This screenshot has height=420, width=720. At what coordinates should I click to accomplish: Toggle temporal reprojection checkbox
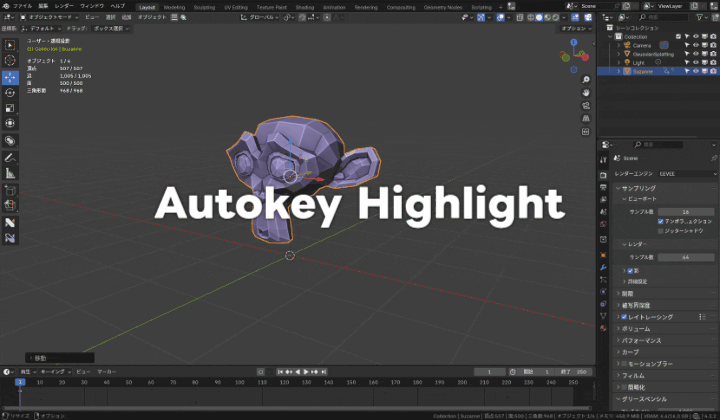point(661,221)
